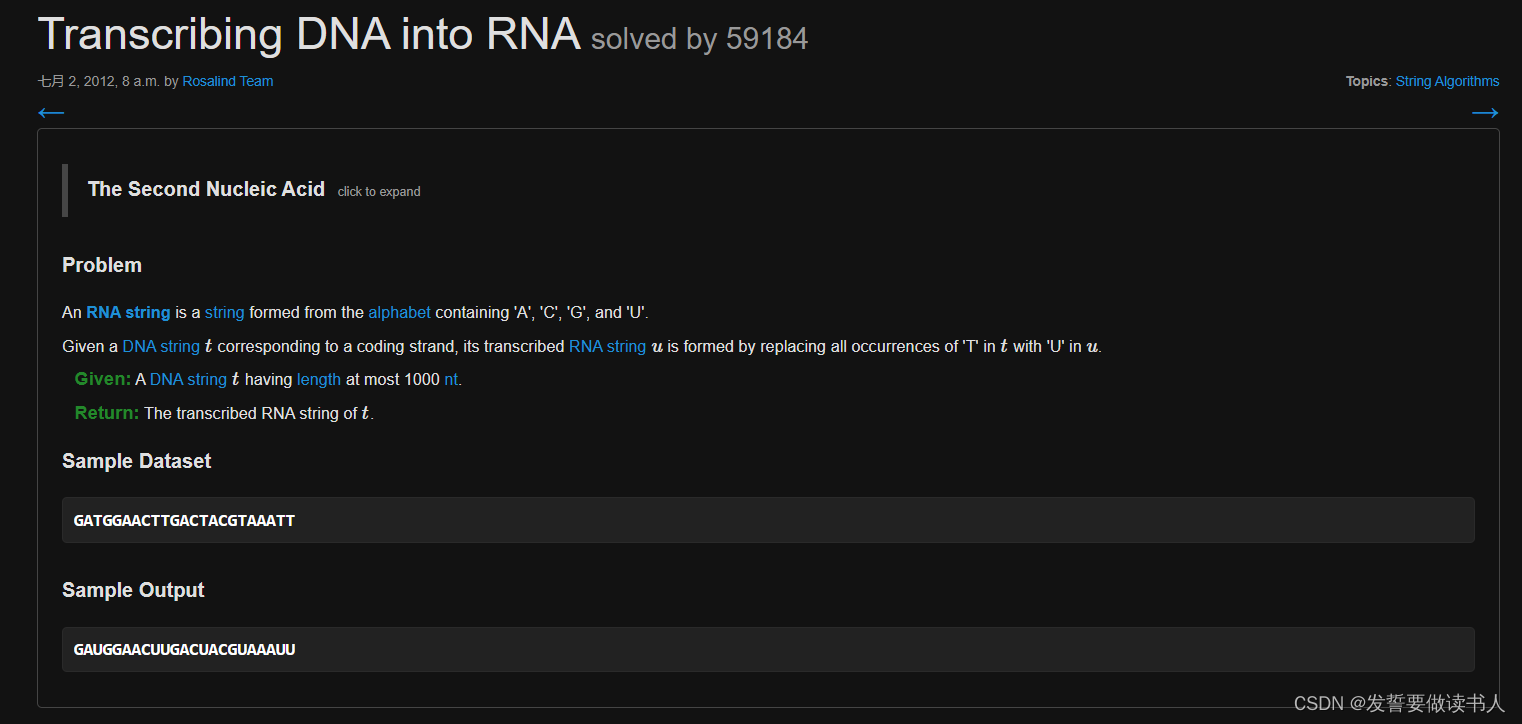Open the 'RNA string' glossary link
Viewport: 1522px width, 724px height.
(128, 312)
